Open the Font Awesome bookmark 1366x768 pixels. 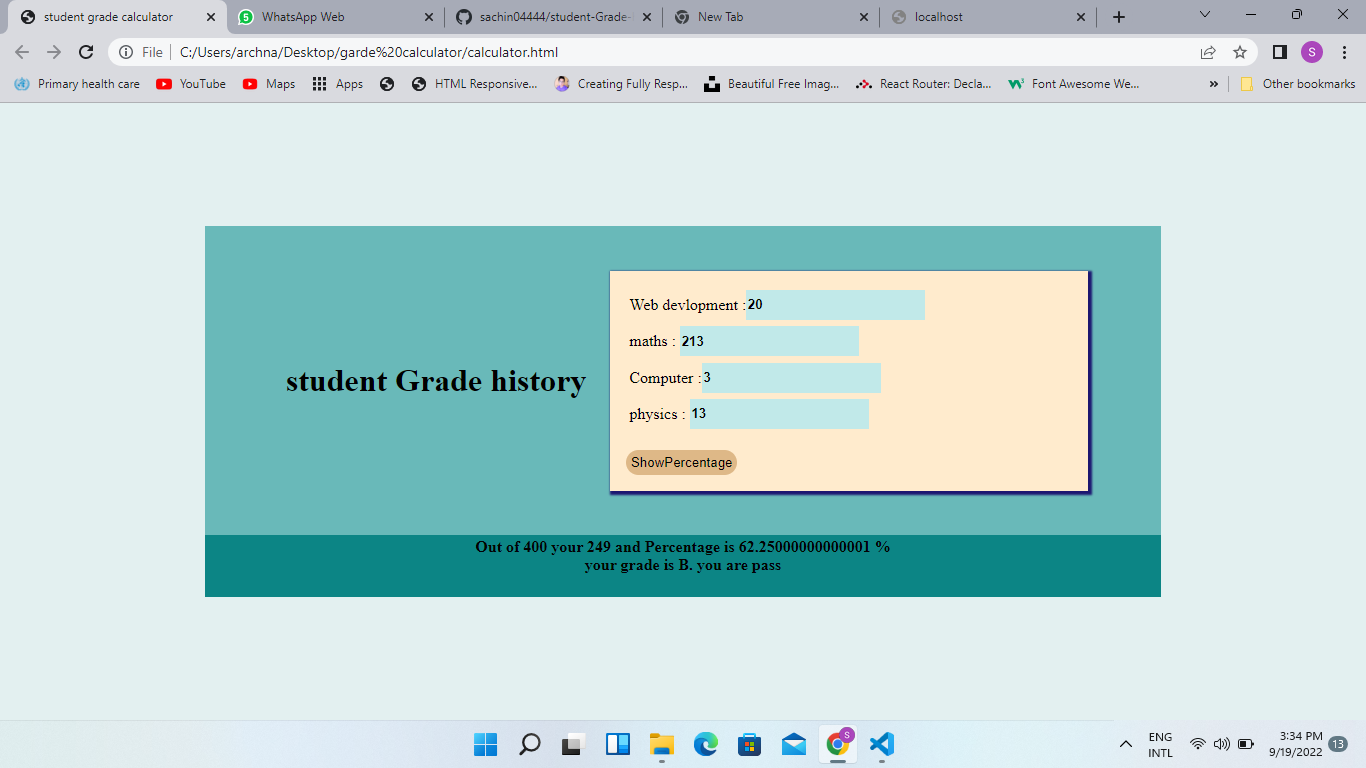click(x=1075, y=84)
